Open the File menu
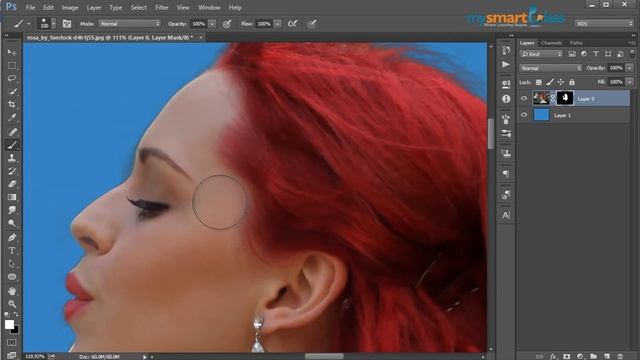 30,7
